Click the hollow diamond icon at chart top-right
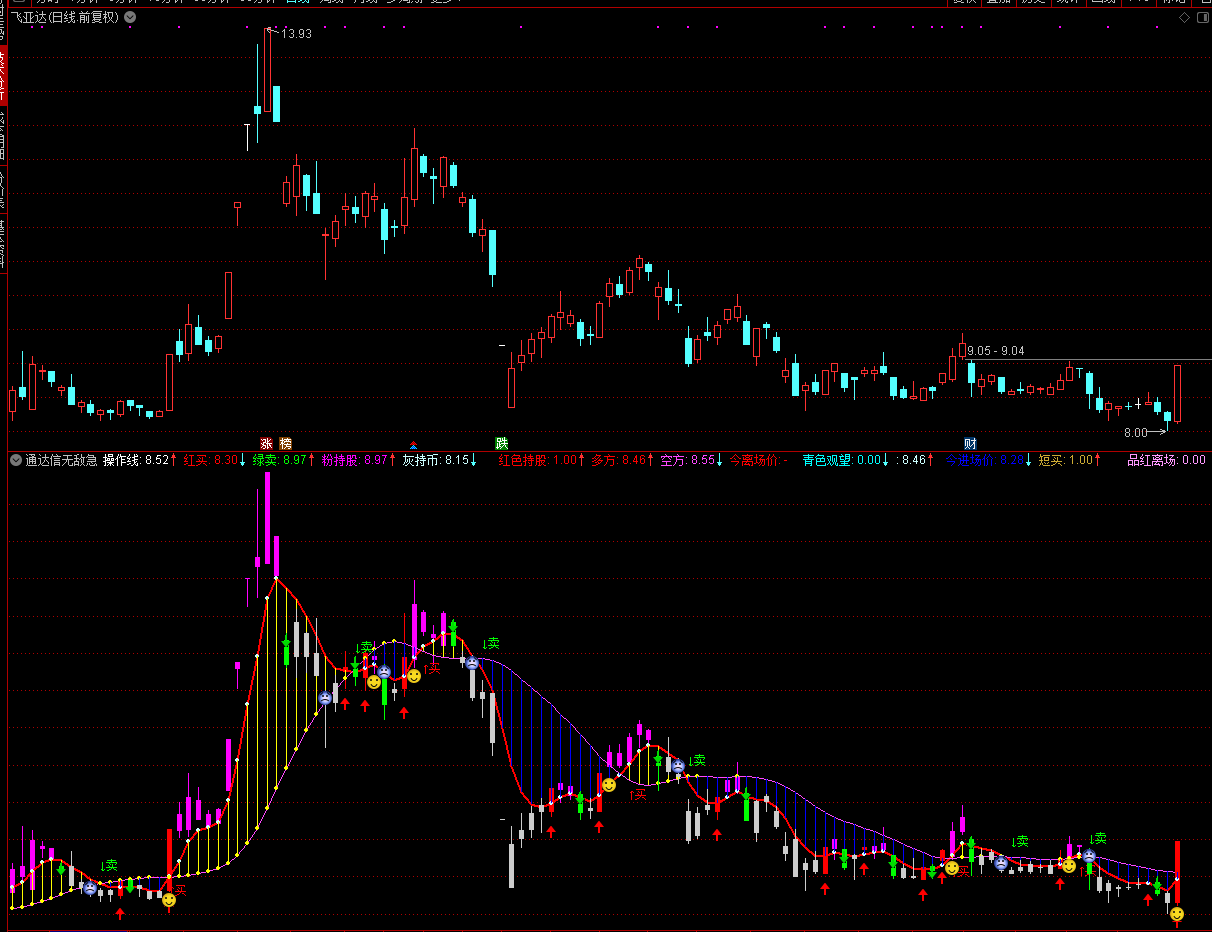Image resolution: width=1212 pixels, height=932 pixels. tap(1184, 18)
